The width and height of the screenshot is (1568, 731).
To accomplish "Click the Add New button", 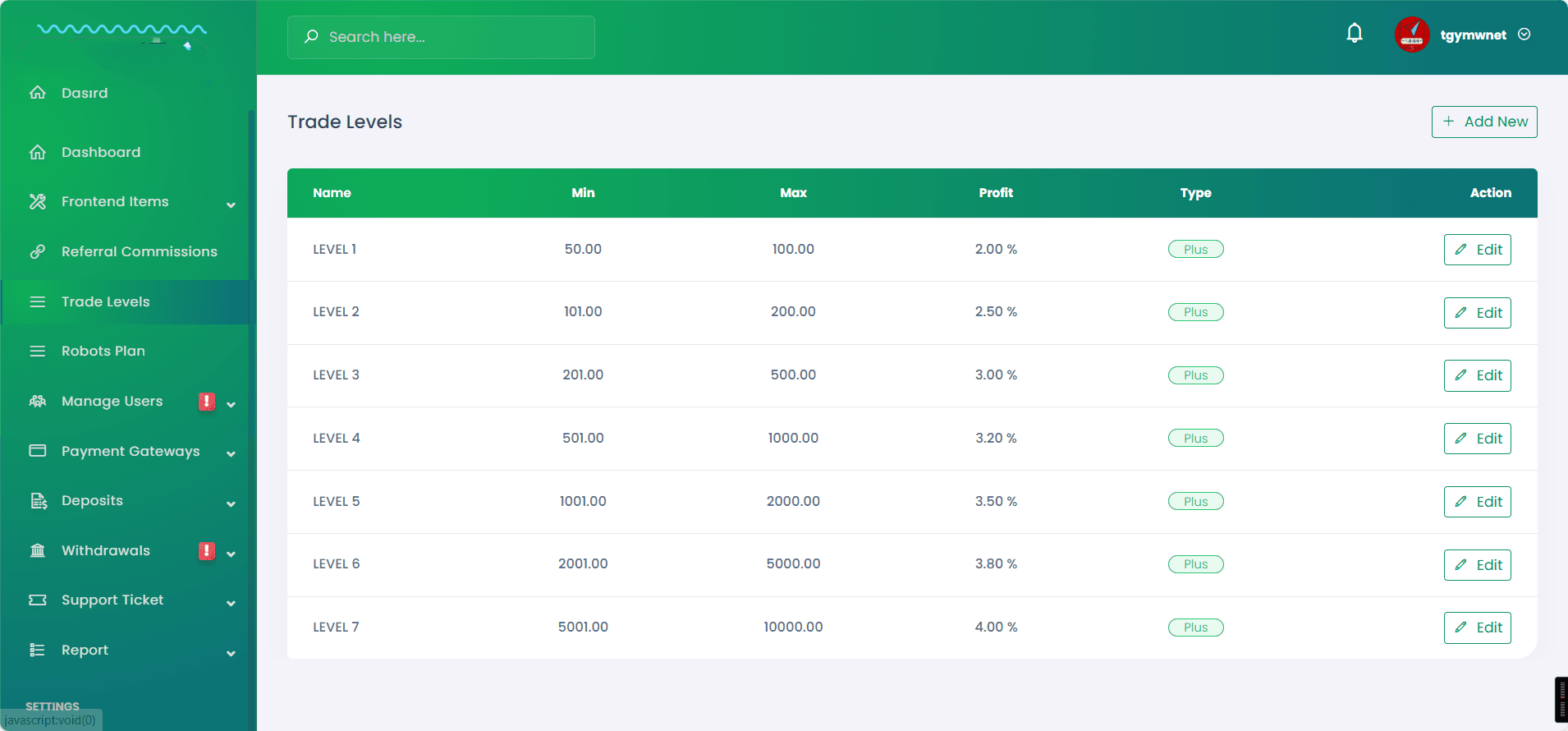I will point(1484,122).
